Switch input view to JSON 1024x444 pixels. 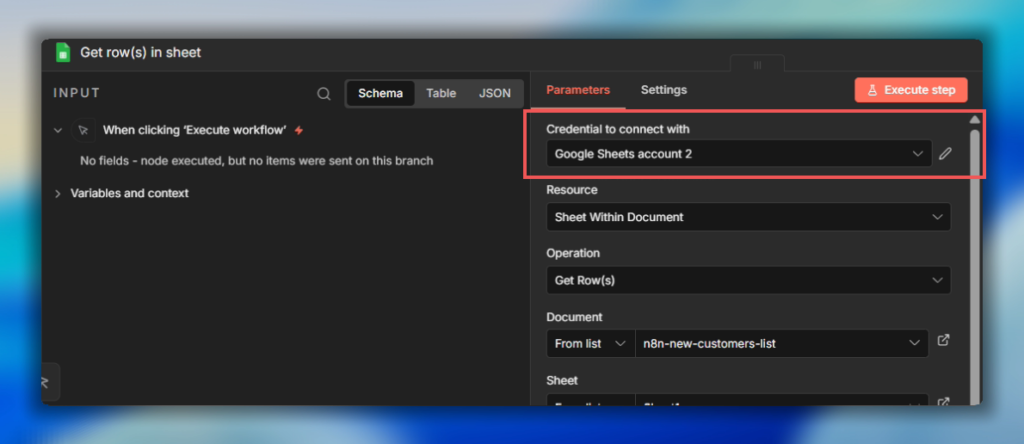[x=495, y=93]
